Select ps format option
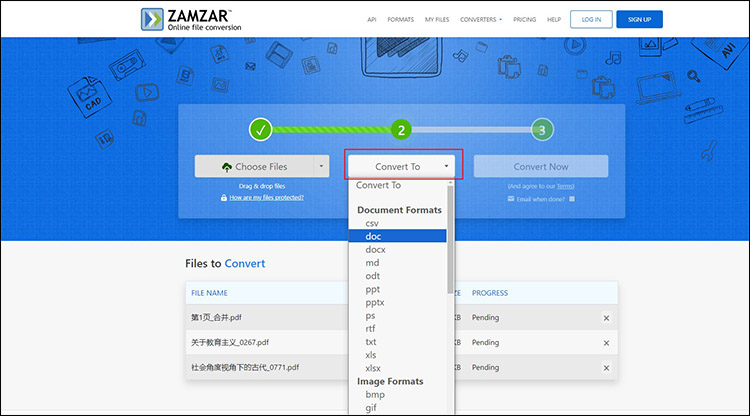The width and height of the screenshot is (750, 416). (x=397, y=316)
